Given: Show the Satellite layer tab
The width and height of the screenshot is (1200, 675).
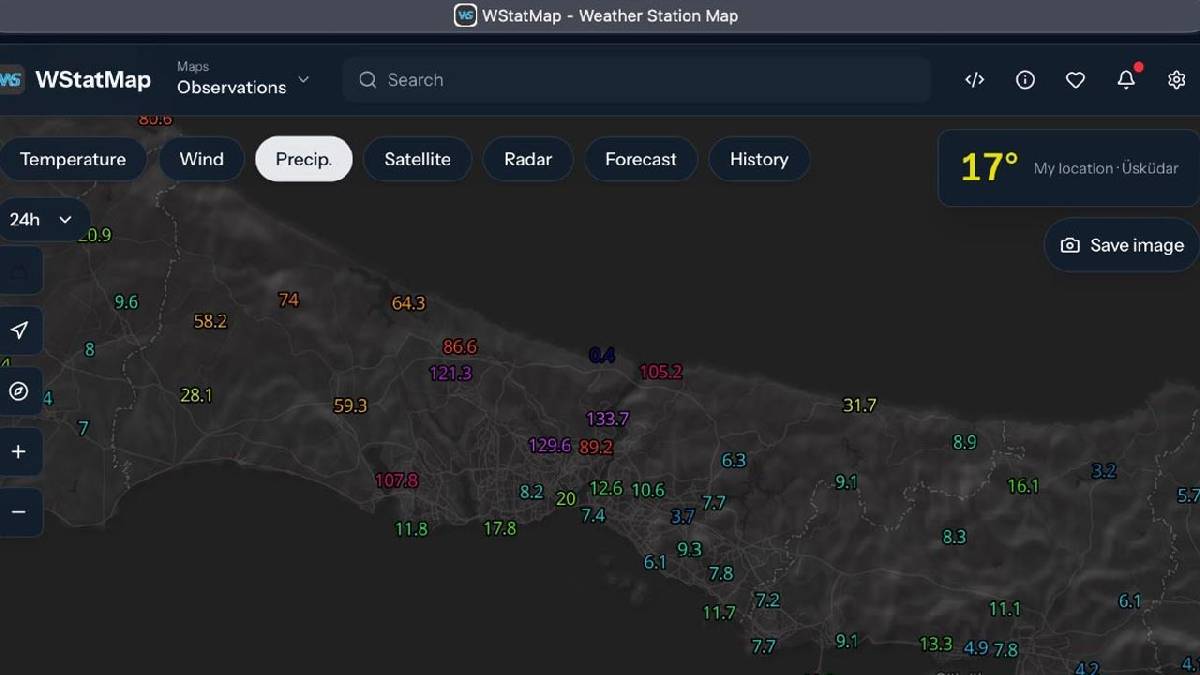Looking at the screenshot, I should [x=417, y=159].
